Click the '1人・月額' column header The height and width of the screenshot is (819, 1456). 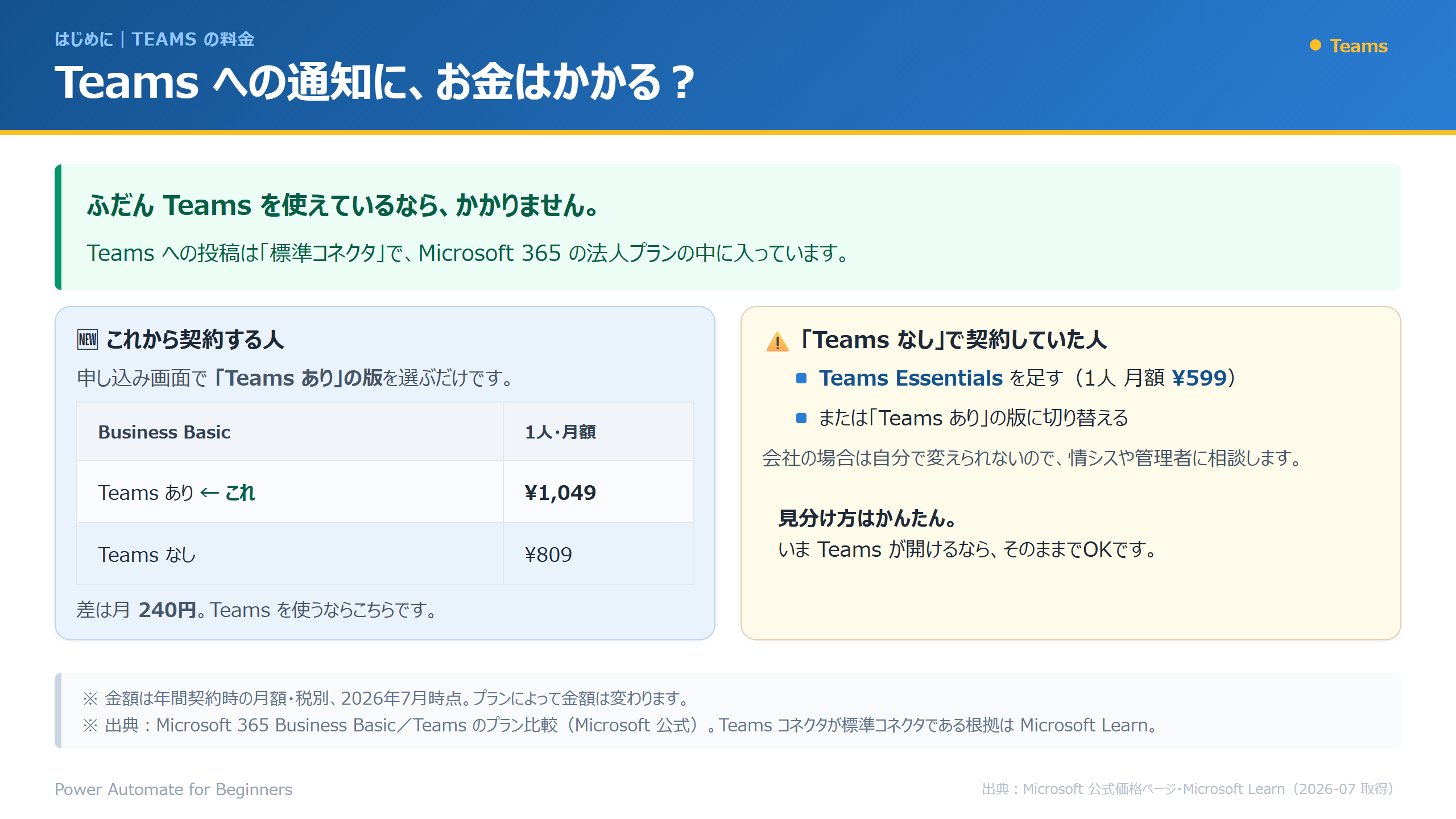[560, 432]
